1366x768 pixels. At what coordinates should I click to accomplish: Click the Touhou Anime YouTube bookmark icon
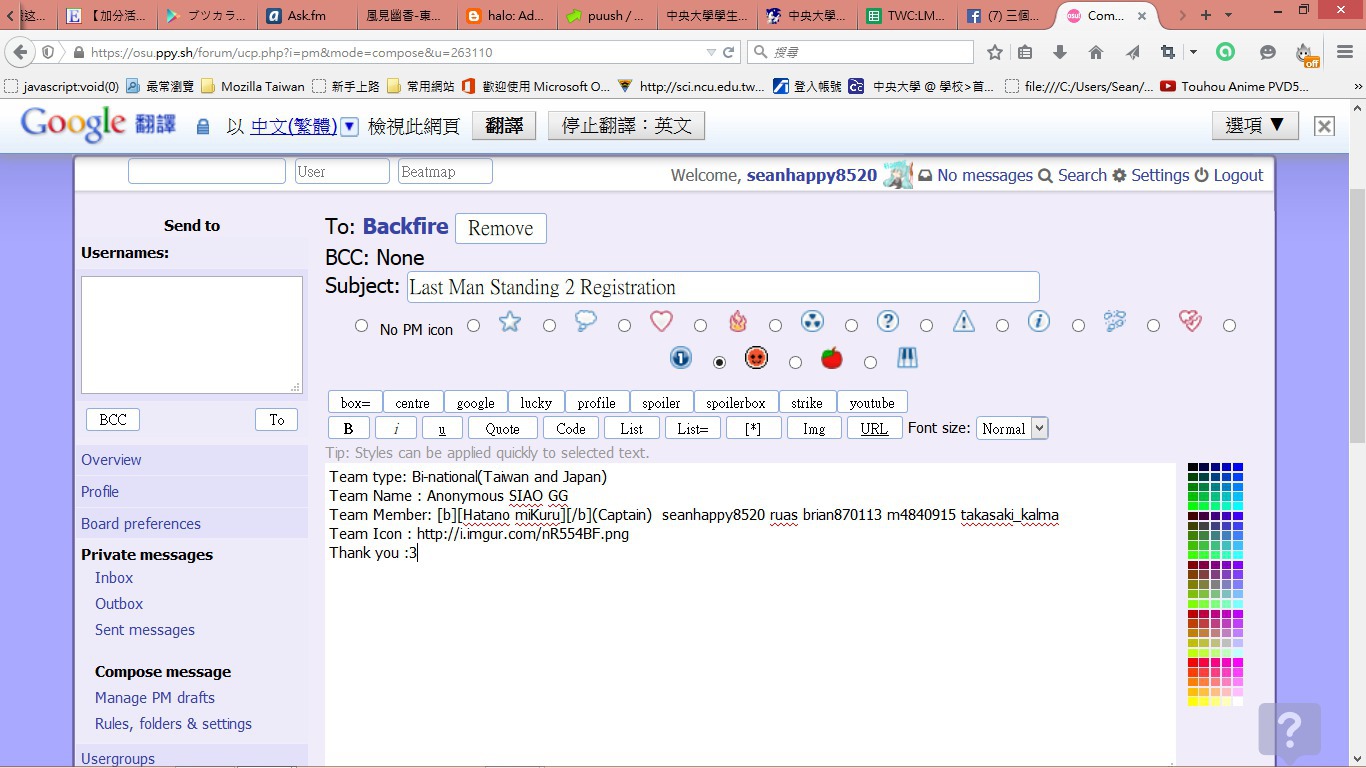1168,86
